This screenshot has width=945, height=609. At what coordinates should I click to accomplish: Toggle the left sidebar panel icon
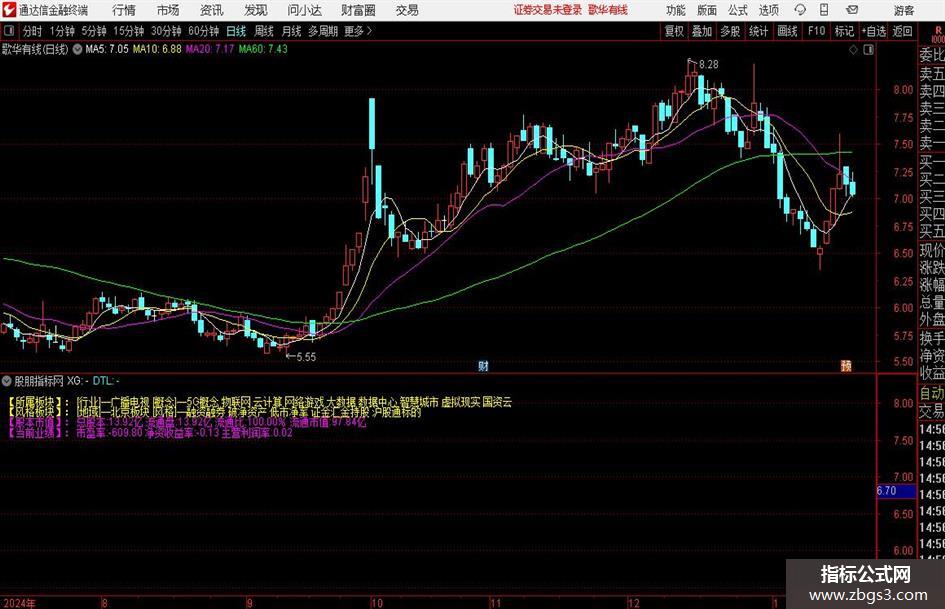(x=8, y=31)
